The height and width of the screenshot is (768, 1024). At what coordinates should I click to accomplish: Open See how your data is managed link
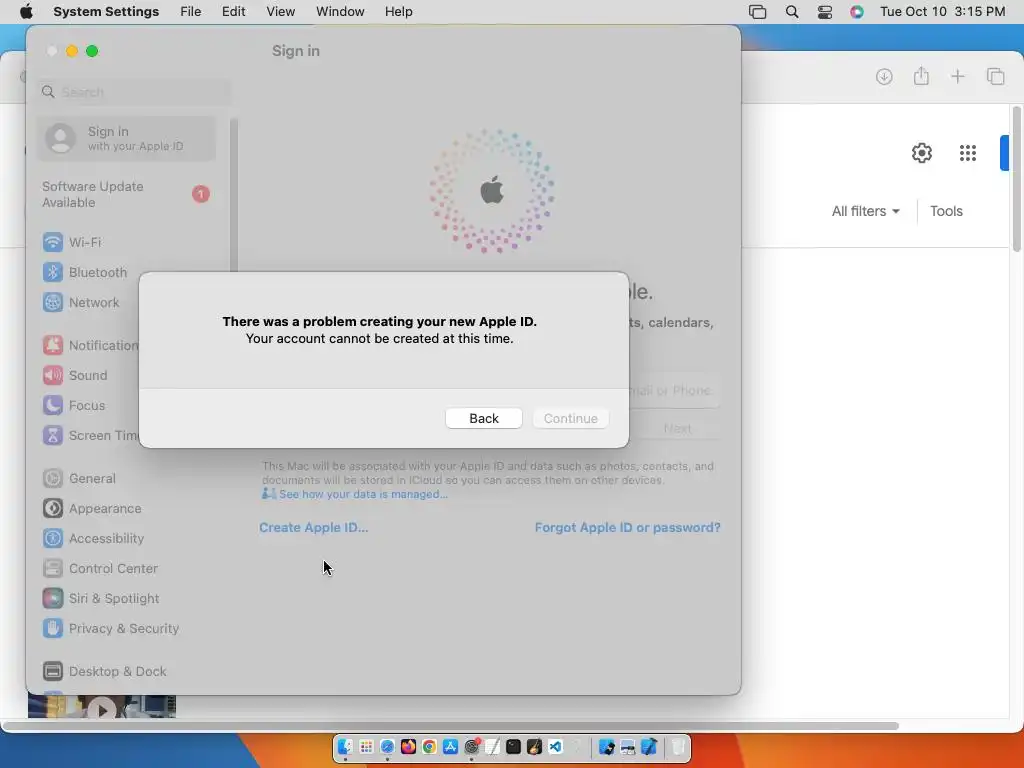(363, 494)
